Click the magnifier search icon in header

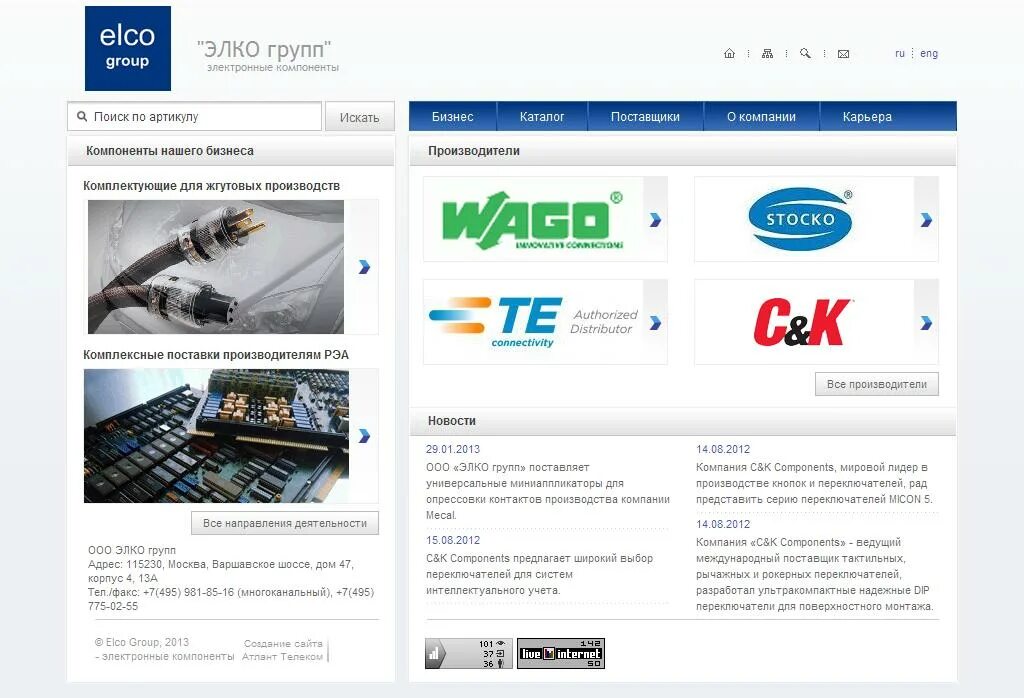805,54
